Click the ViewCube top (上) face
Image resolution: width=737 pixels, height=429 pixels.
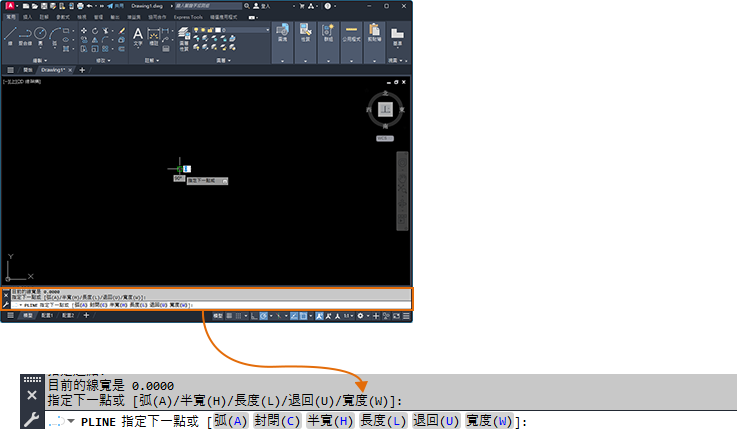pyautogui.click(x=385, y=110)
